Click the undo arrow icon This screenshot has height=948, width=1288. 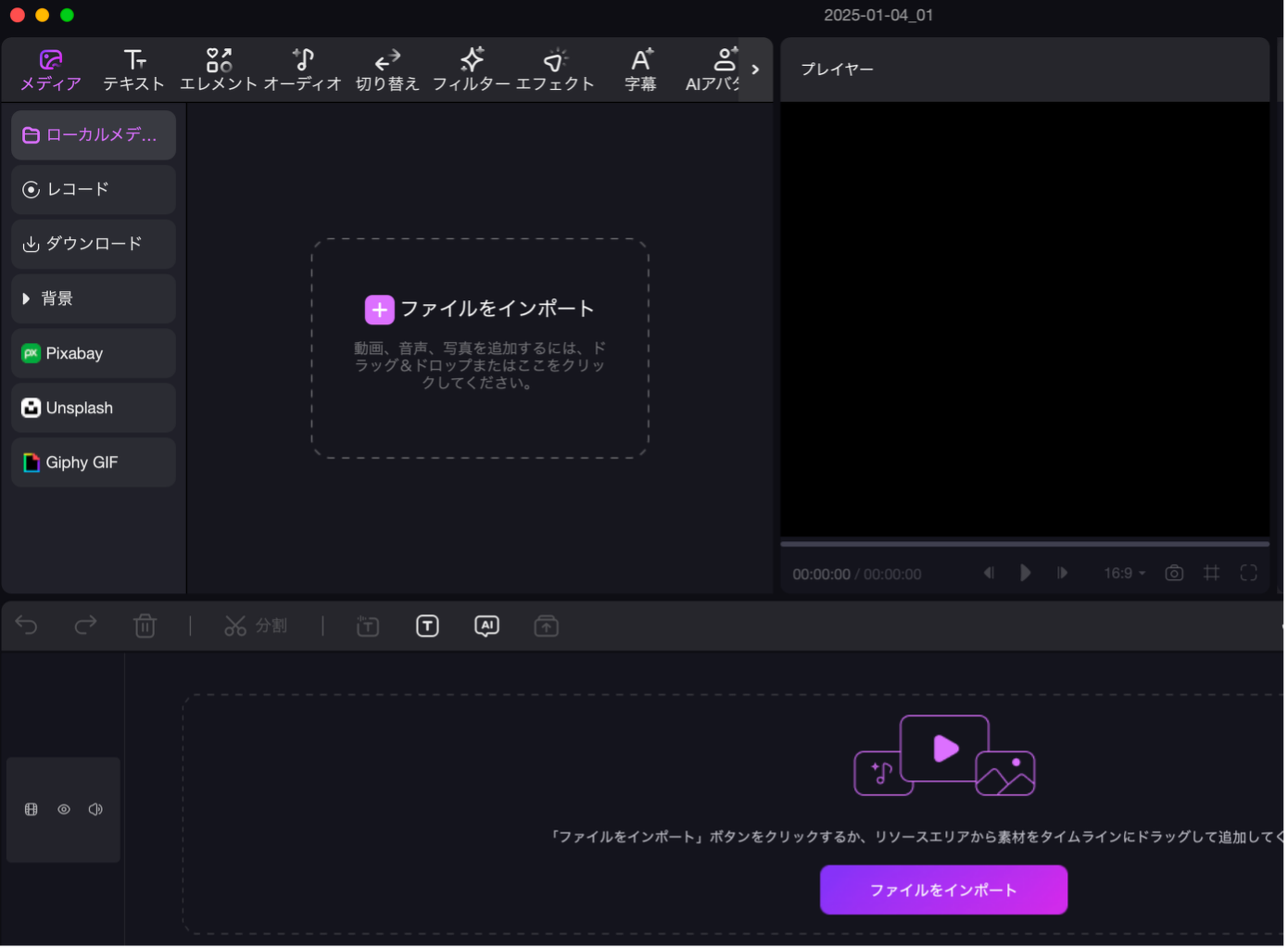pyautogui.click(x=27, y=626)
